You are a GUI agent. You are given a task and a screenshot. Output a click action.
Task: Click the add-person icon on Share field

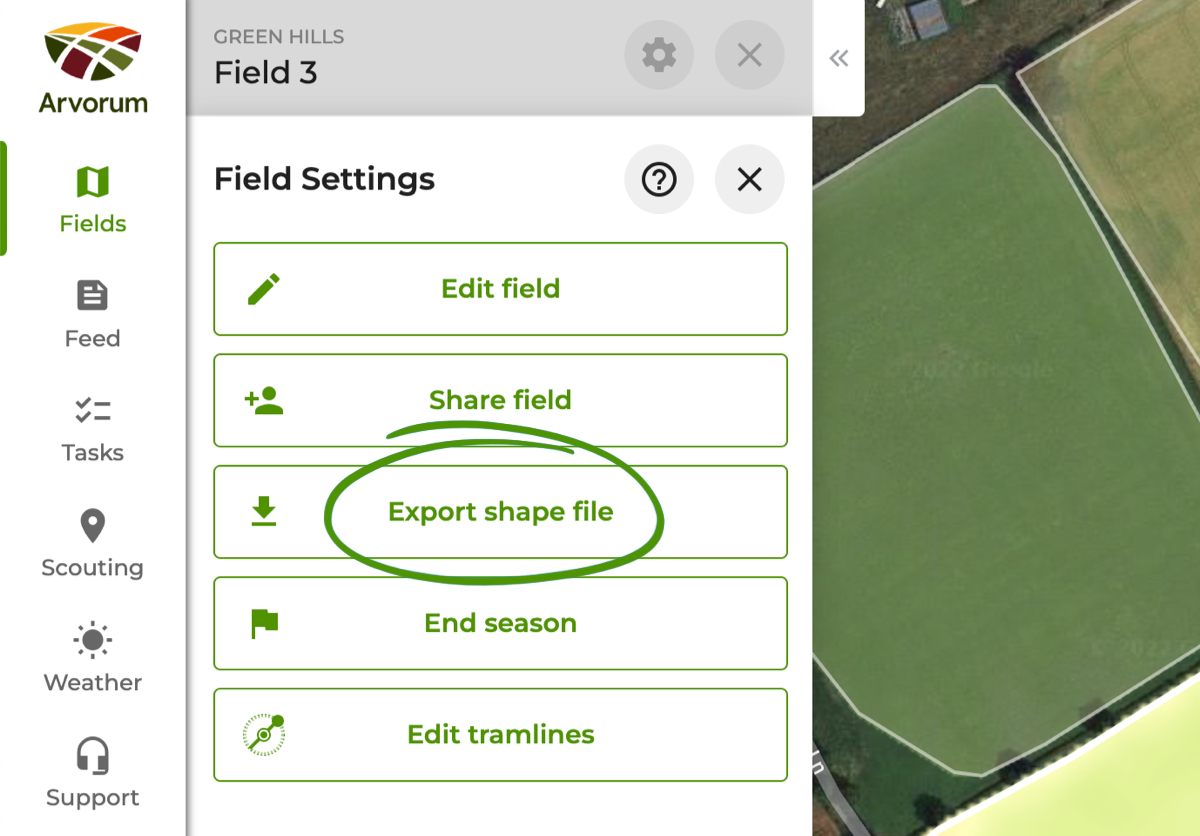point(263,399)
